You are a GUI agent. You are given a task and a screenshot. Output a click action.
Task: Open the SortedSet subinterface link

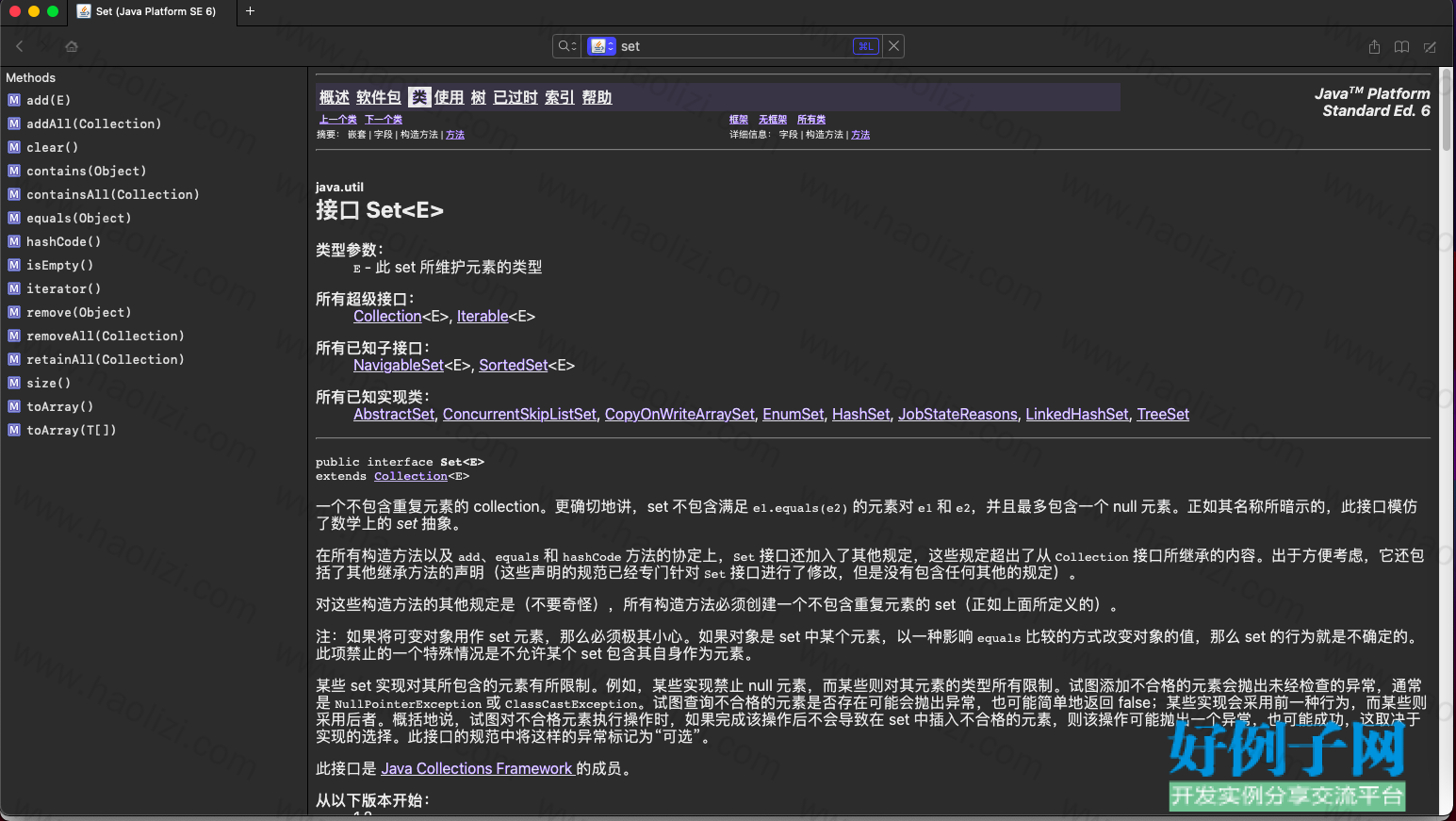click(514, 366)
